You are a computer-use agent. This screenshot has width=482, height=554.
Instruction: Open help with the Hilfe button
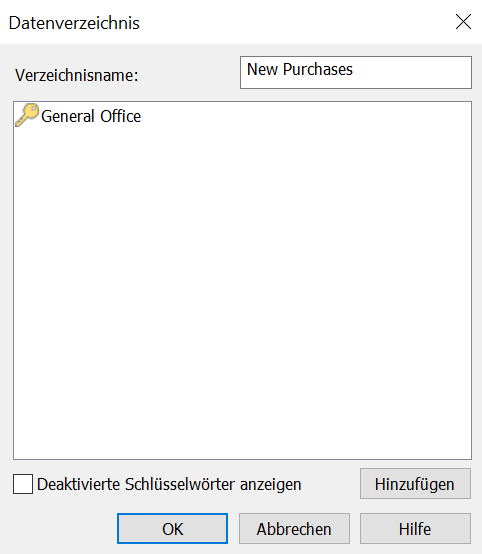(x=415, y=529)
